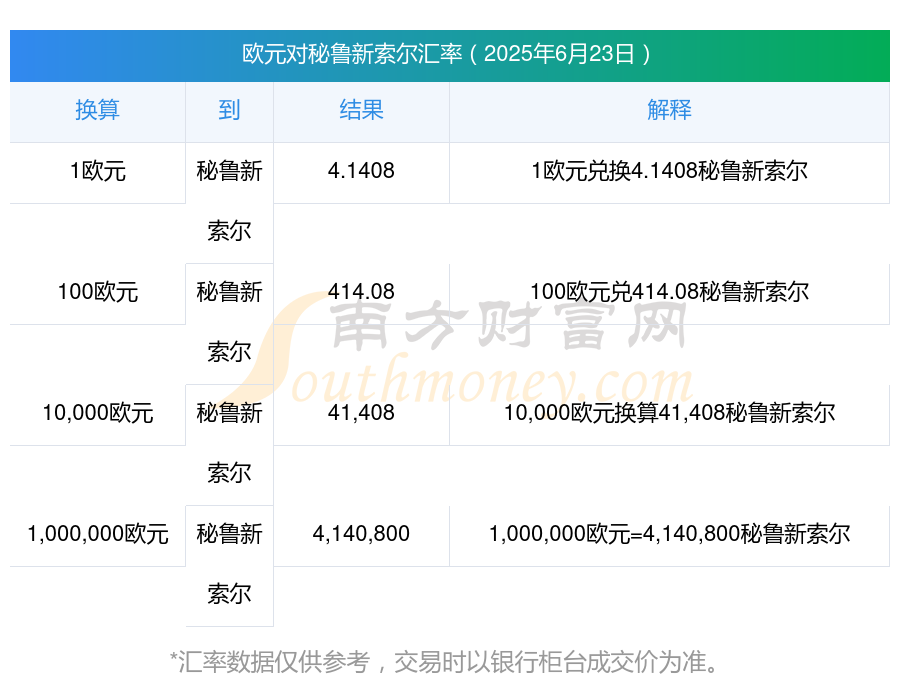Click 秘鲁新索尔 in the 1,000,000欧元 row
The image size is (900, 693).
(229, 564)
